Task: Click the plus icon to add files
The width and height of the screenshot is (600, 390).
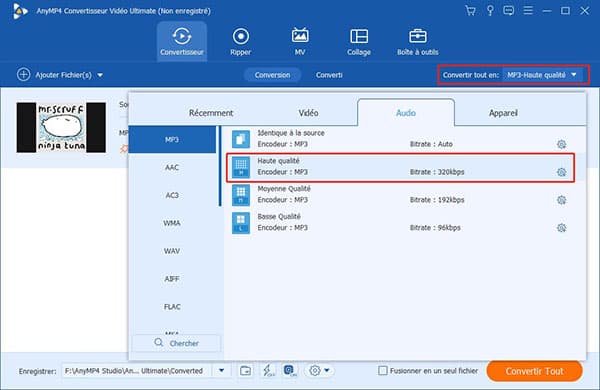Action: 23,75
